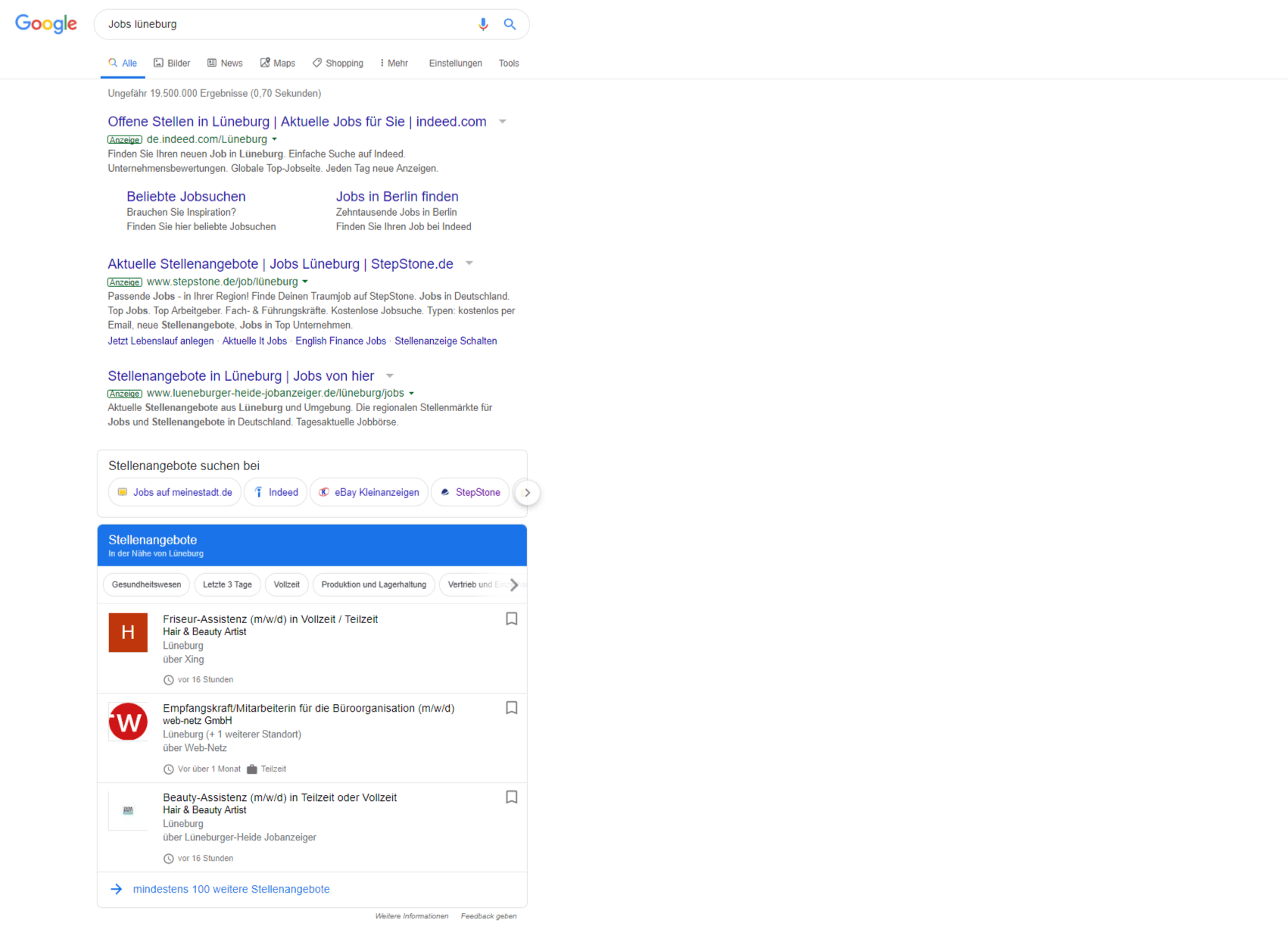Image resolution: width=1288 pixels, height=929 pixels.
Task: Go to the Maps tab
Action: pyautogui.click(x=278, y=64)
